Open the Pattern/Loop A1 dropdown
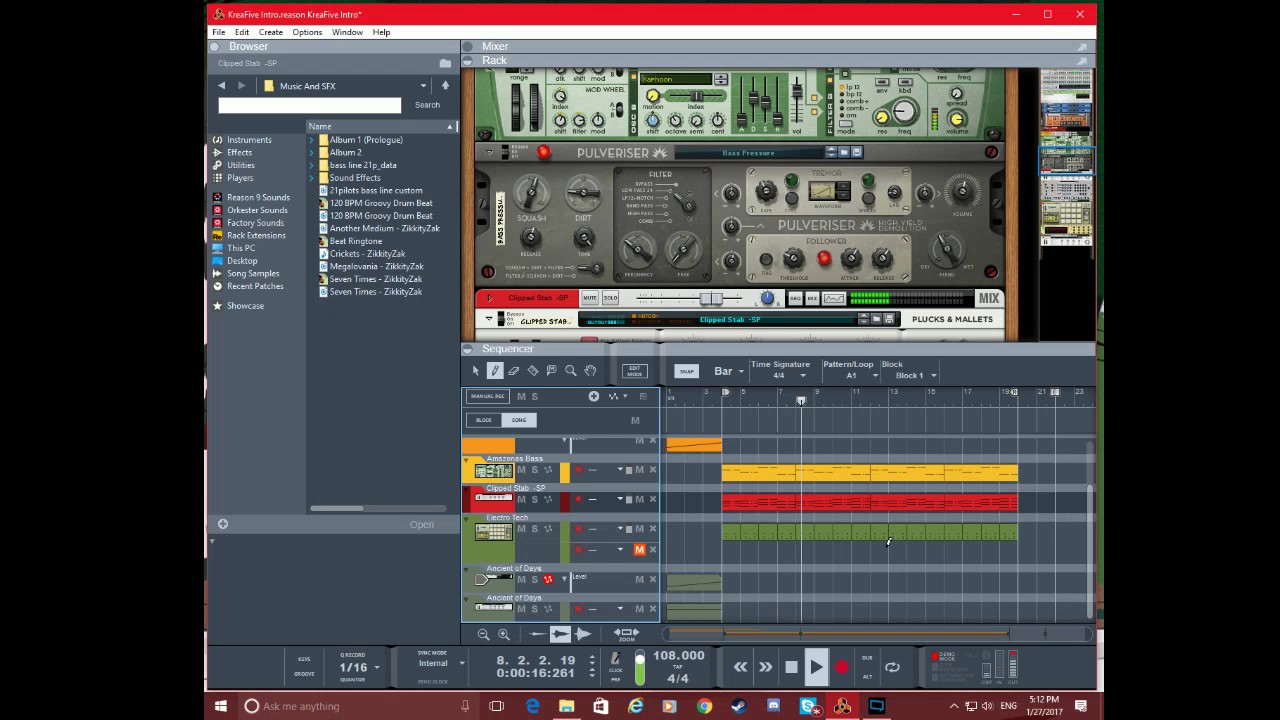This screenshot has height=720, width=1280. (x=875, y=376)
